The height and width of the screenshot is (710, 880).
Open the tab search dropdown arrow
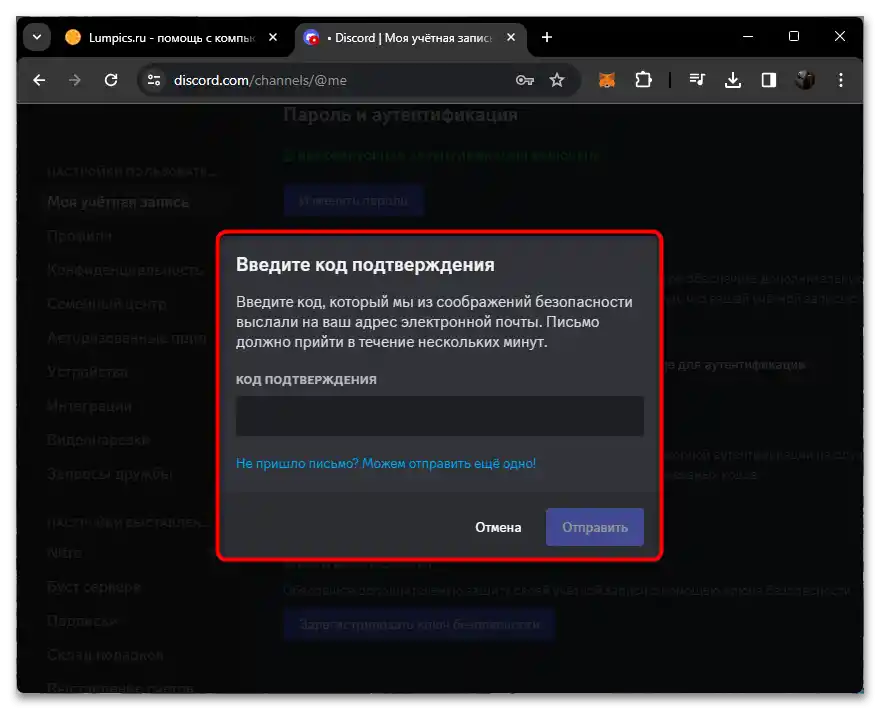pos(37,38)
